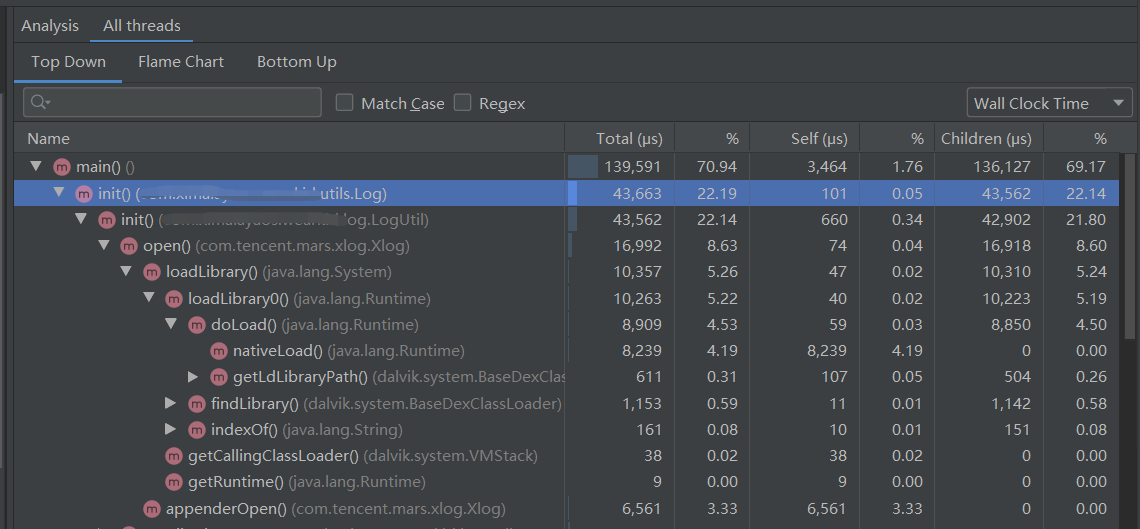Open the Wall Clock Time dropdown
This screenshot has height=529, width=1140.
(x=1049, y=103)
